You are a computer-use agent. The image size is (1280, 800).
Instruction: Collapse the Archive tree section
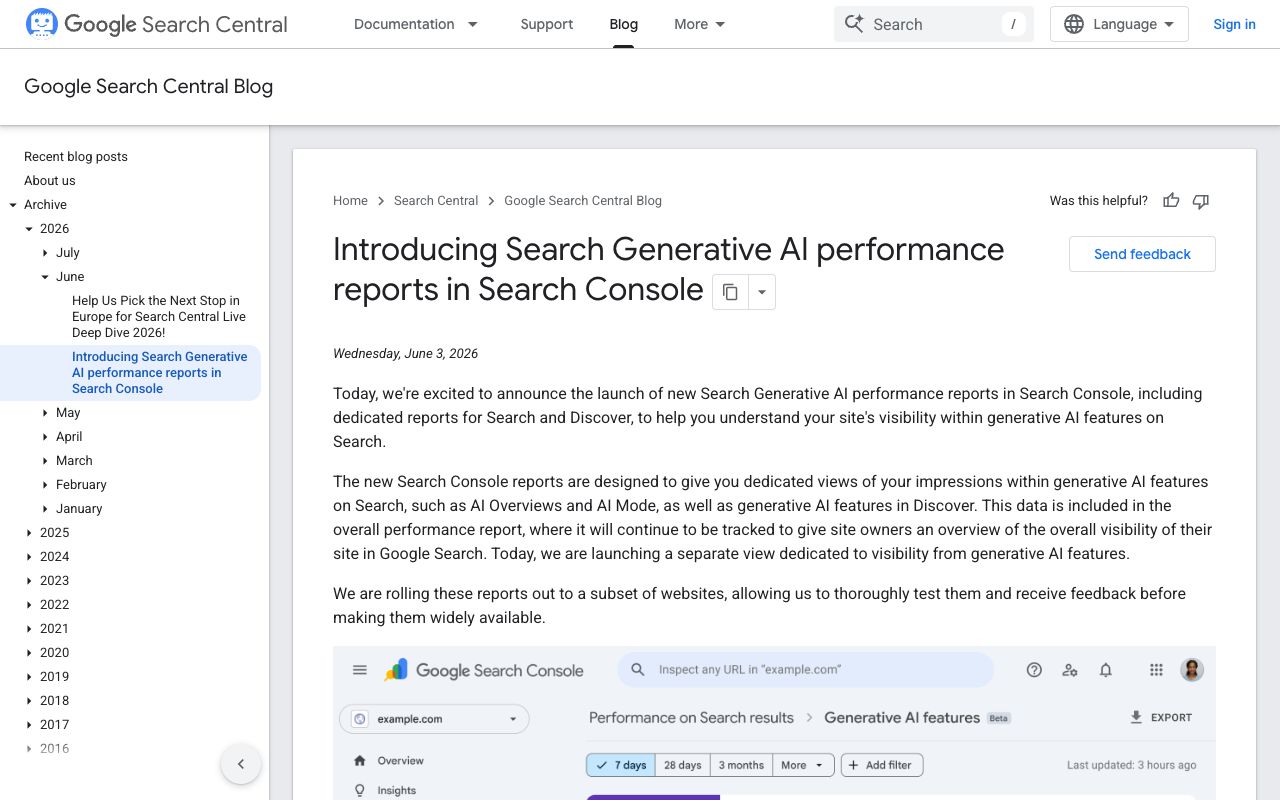[13, 205]
